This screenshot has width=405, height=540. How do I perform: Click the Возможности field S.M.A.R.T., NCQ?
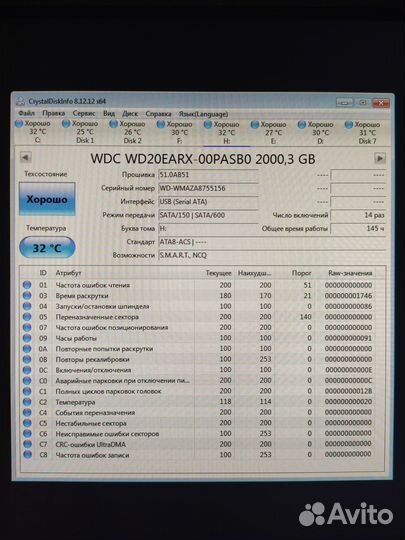pos(272,255)
